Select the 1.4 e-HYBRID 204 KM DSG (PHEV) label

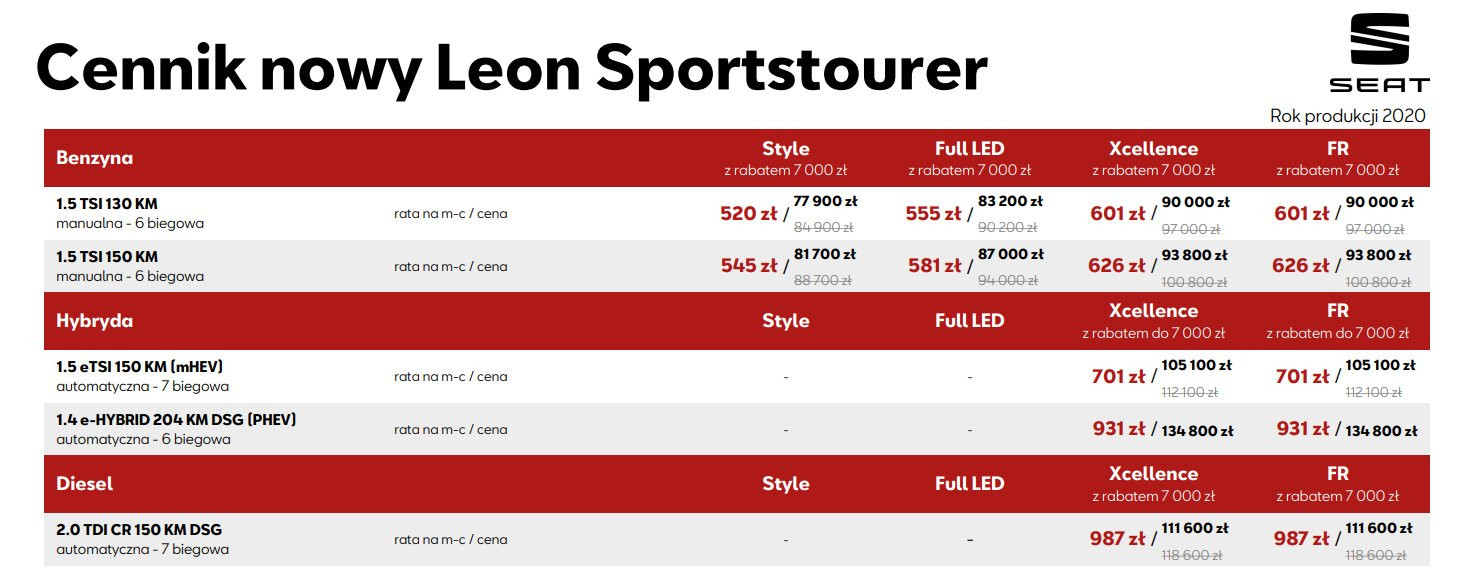(176, 420)
